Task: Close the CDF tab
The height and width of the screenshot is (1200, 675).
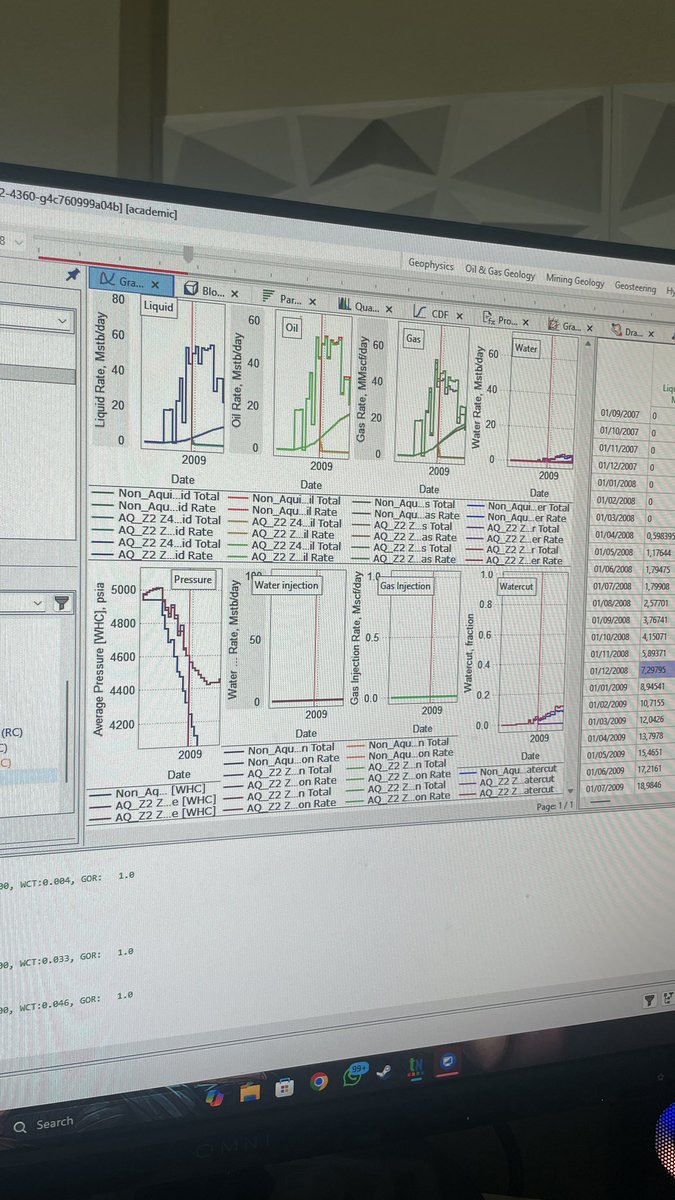Action: point(461,315)
